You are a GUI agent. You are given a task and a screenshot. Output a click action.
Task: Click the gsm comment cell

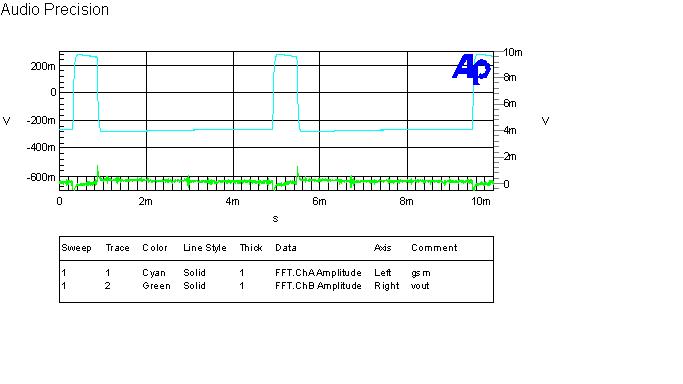[421, 273]
